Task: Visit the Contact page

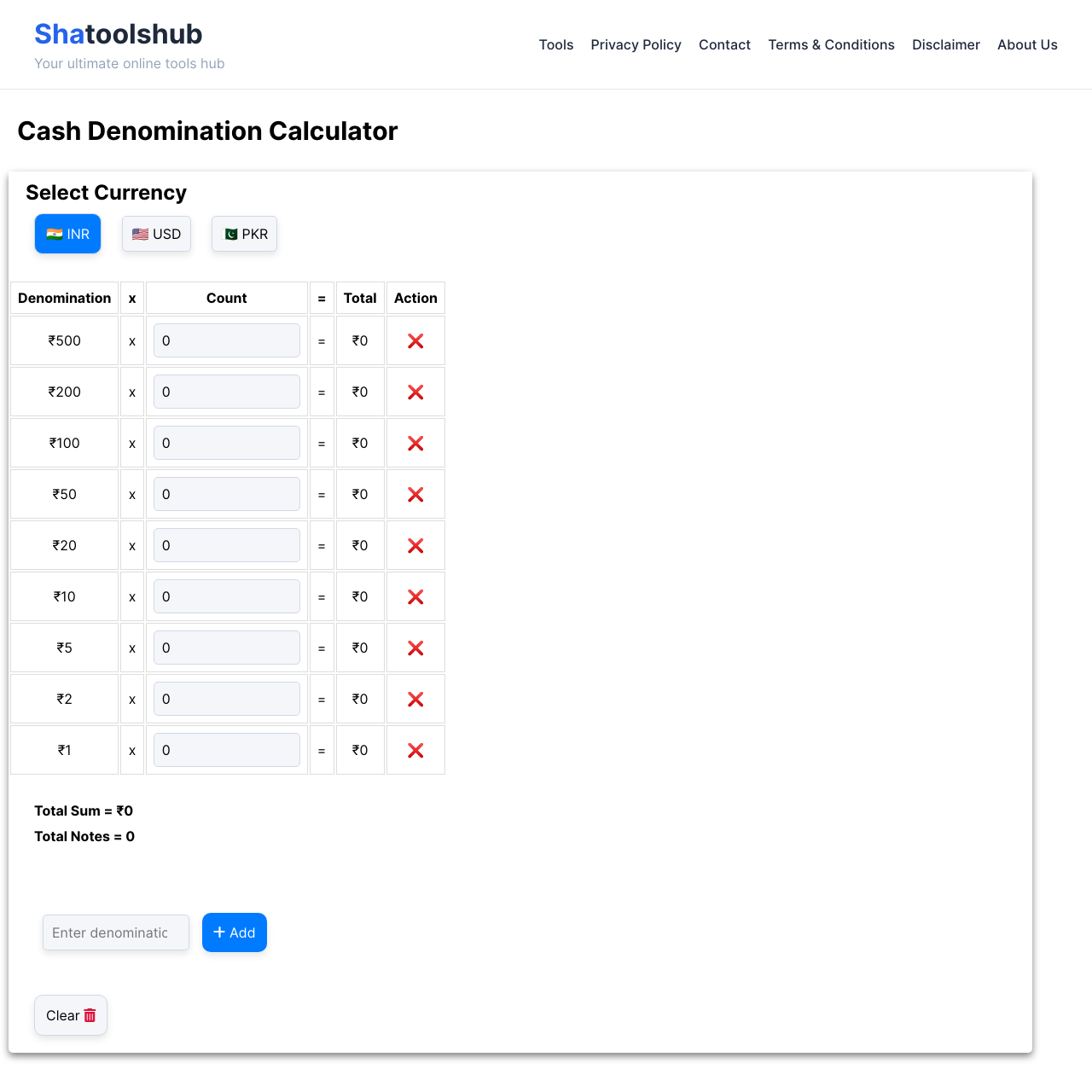Action: pyautogui.click(x=724, y=44)
